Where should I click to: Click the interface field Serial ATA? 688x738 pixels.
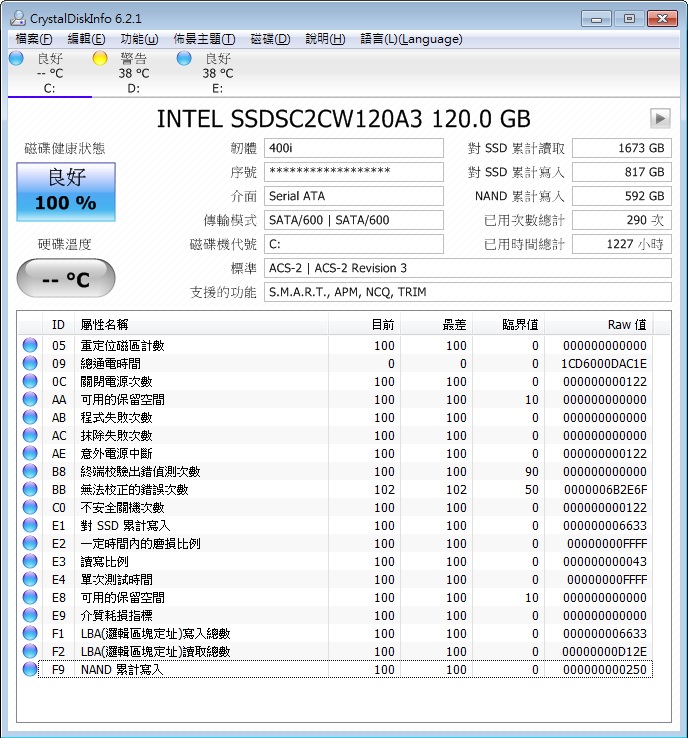(x=353, y=196)
